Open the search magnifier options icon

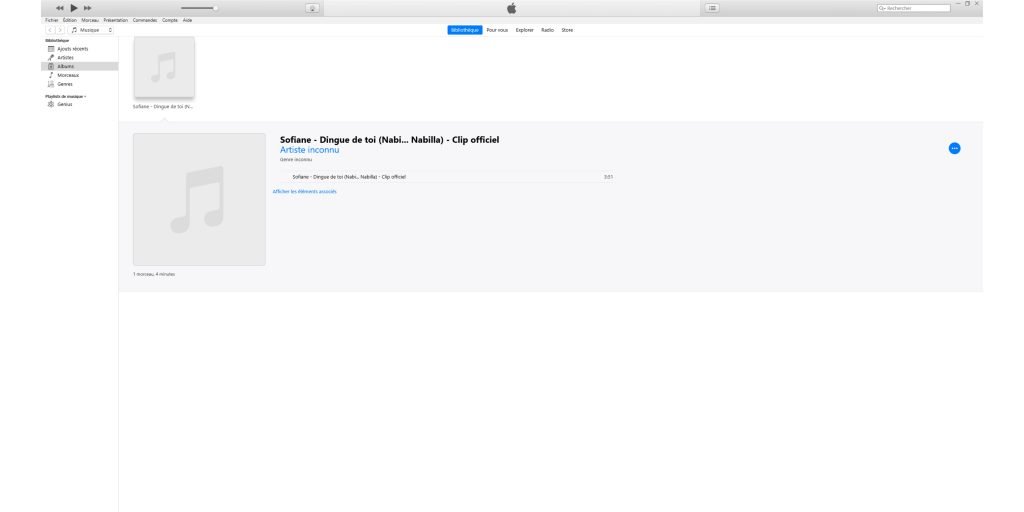(882, 8)
